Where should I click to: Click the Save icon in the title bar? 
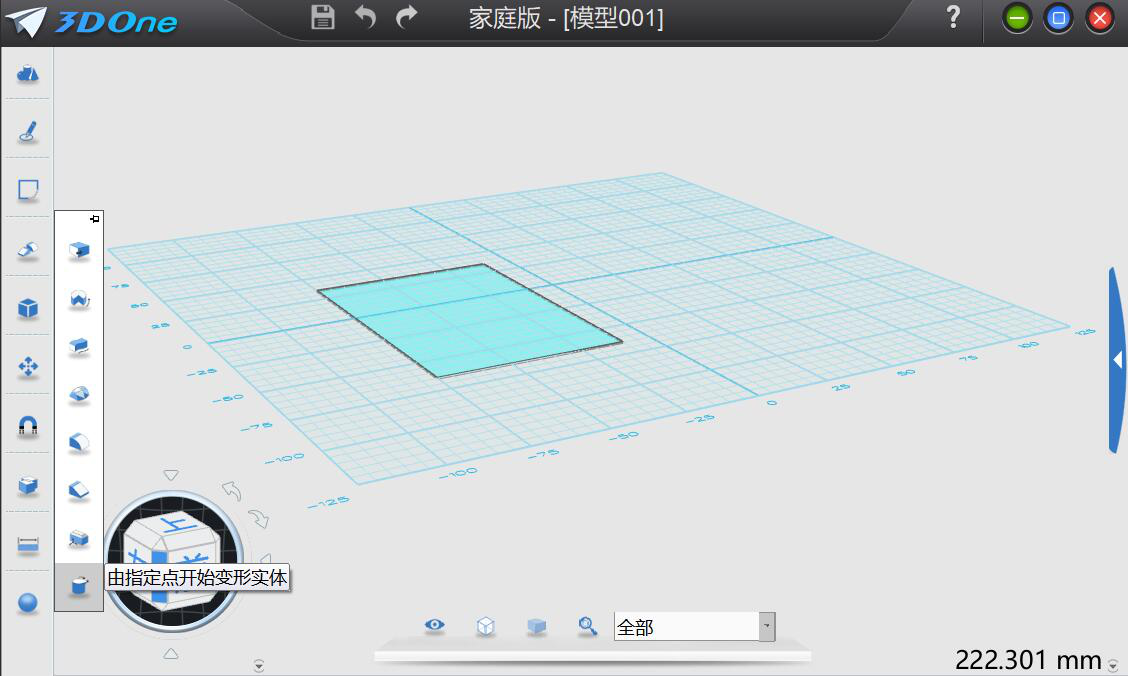[322, 17]
